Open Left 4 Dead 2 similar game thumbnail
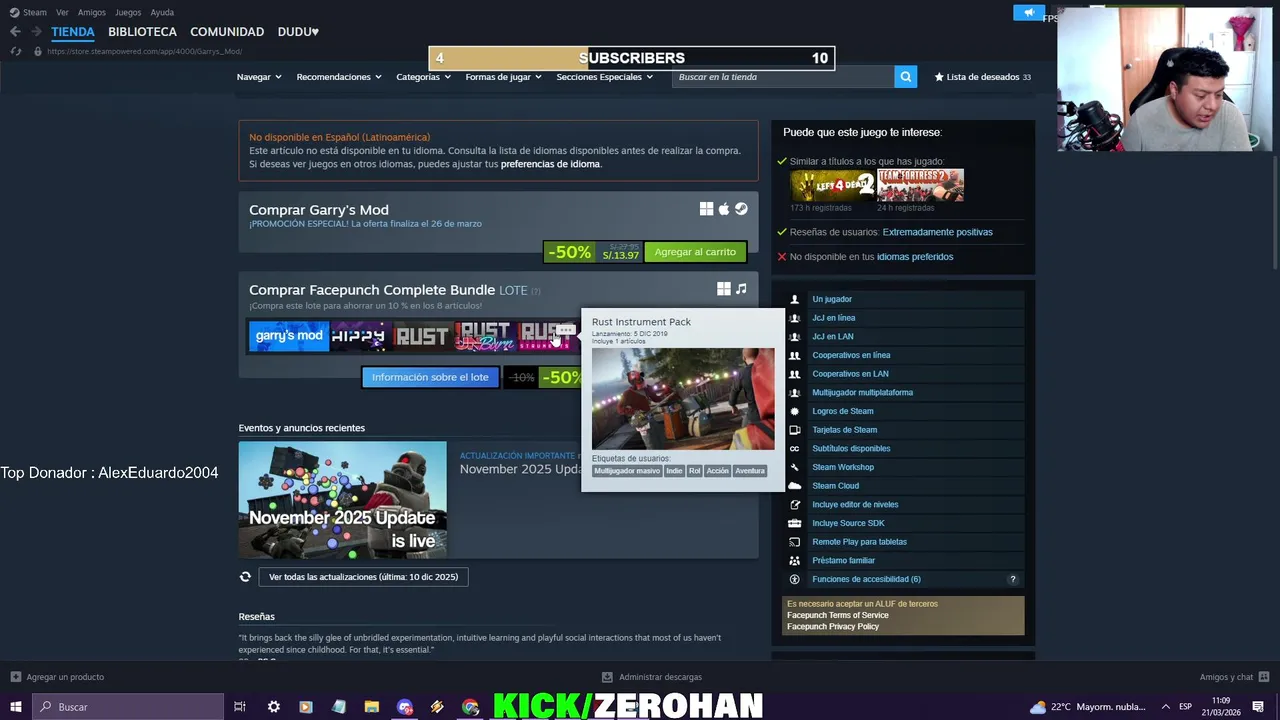The height and width of the screenshot is (720, 1280). tap(832, 185)
